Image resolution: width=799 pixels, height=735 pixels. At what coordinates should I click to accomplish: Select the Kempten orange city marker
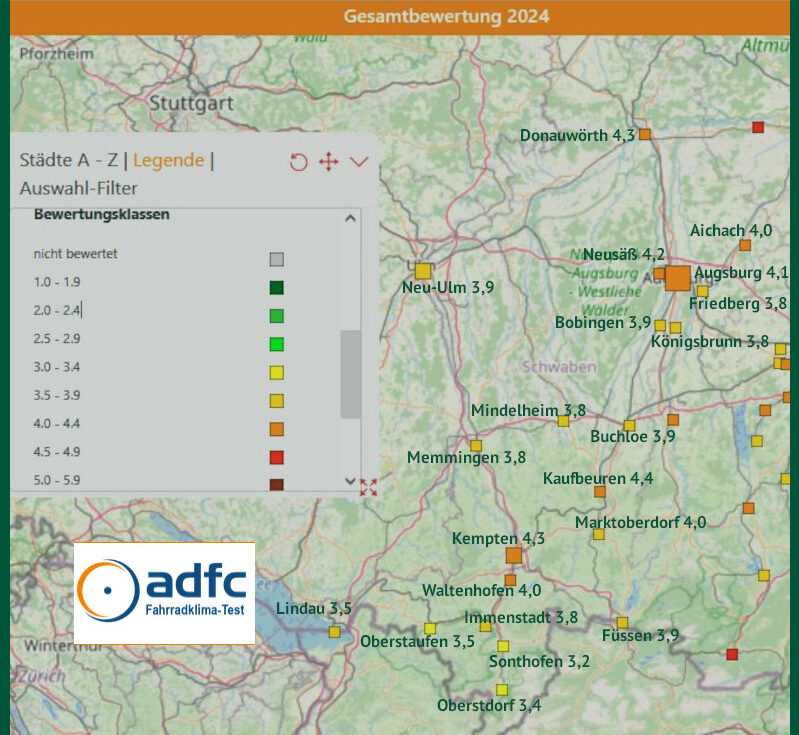click(x=514, y=555)
